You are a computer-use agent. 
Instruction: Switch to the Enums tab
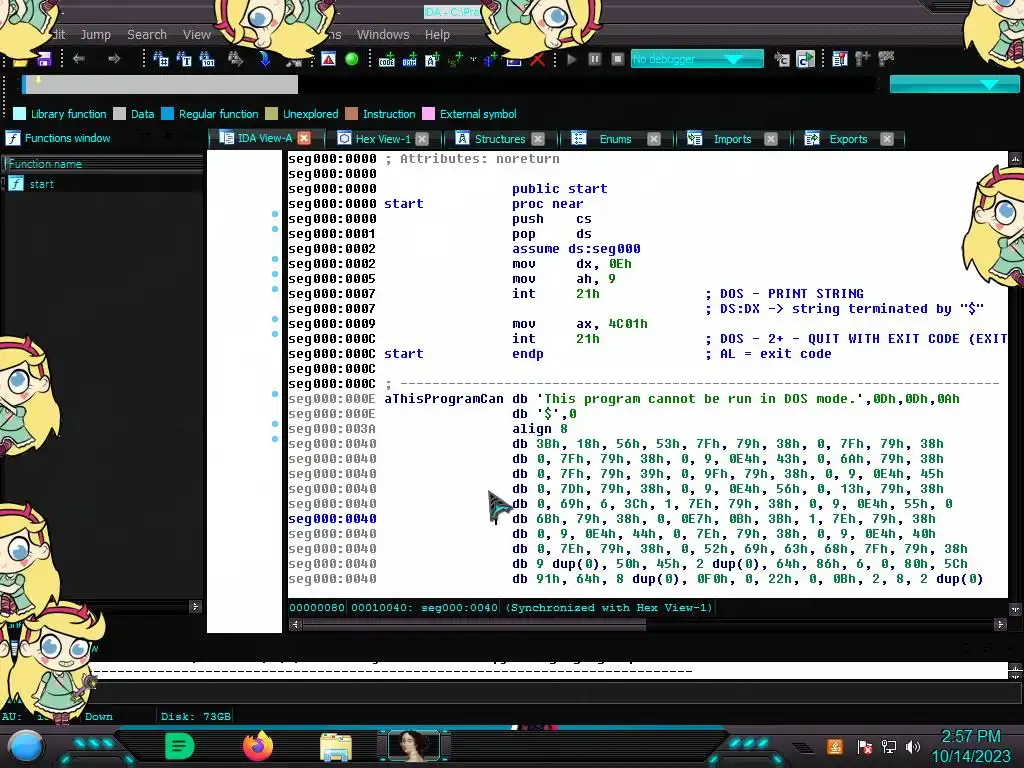(x=615, y=139)
